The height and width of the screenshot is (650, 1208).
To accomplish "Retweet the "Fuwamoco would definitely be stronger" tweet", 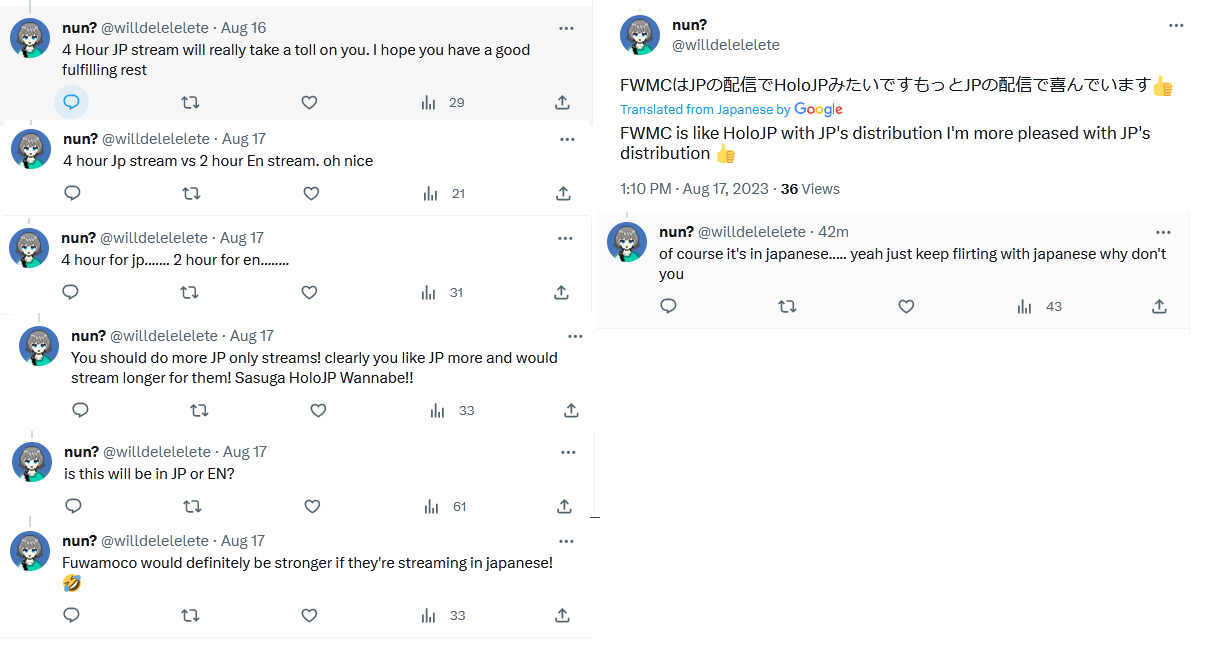I will coord(190,615).
